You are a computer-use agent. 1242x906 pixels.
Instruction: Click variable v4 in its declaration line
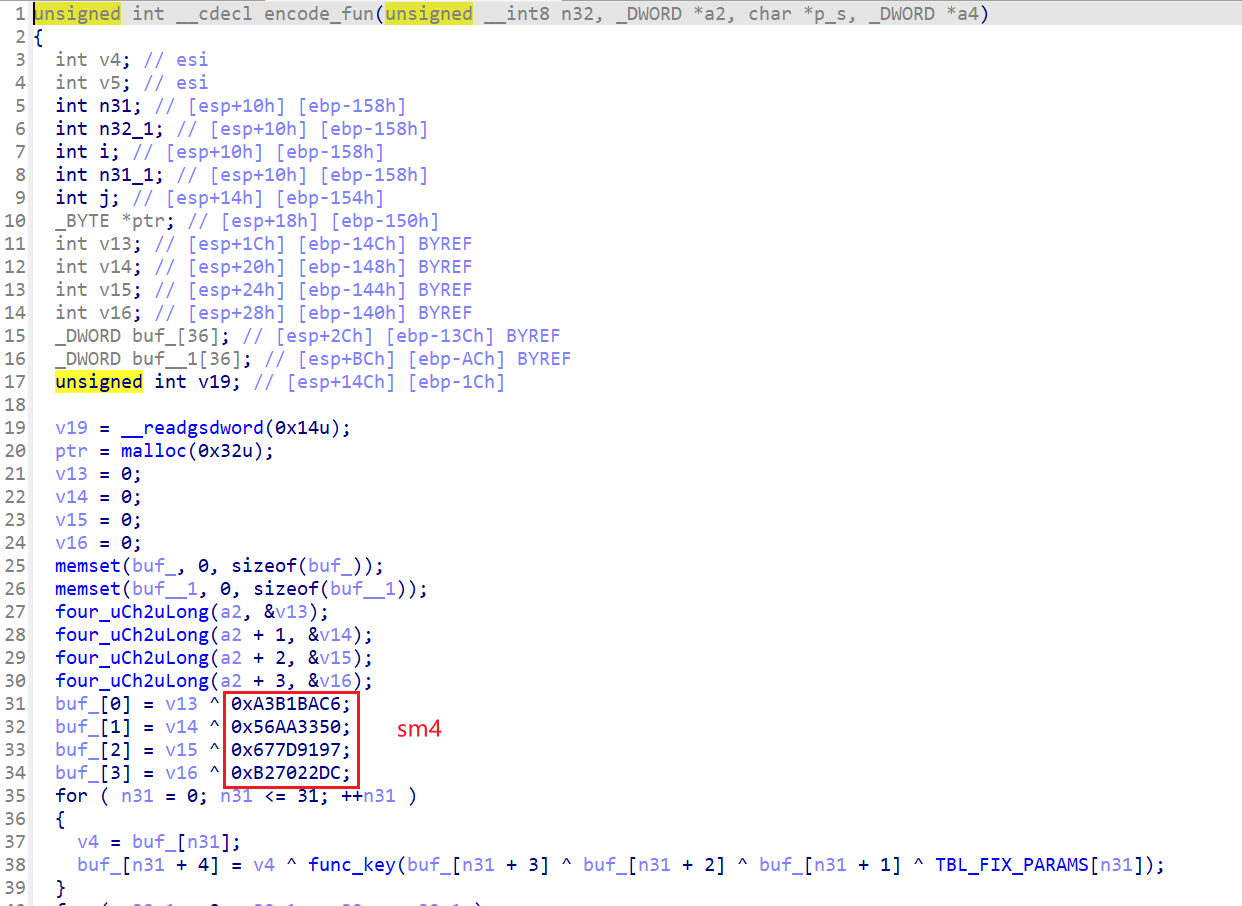(109, 60)
